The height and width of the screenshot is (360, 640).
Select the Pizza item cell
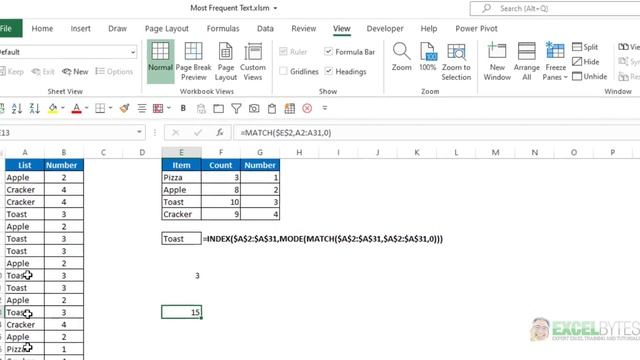[182, 178]
